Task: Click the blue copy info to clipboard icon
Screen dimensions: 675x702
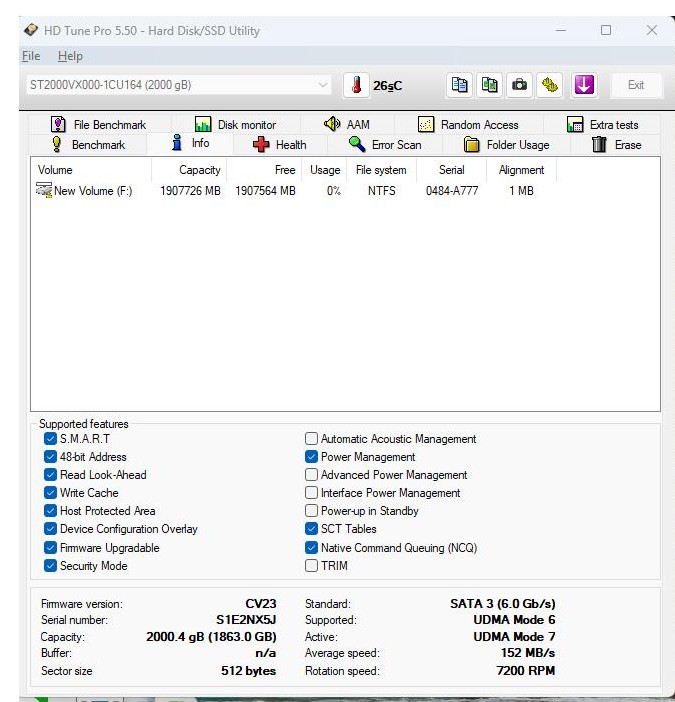Action: tap(459, 85)
